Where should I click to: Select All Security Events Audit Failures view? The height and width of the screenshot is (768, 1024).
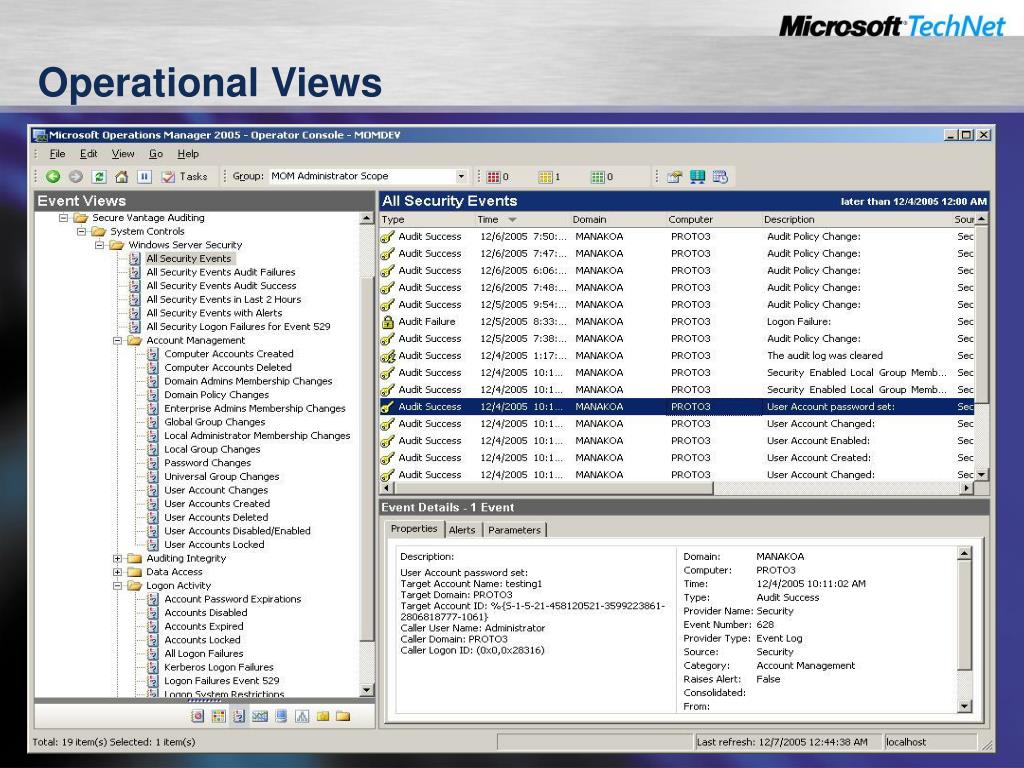pyautogui.click(x=221, y=272)
